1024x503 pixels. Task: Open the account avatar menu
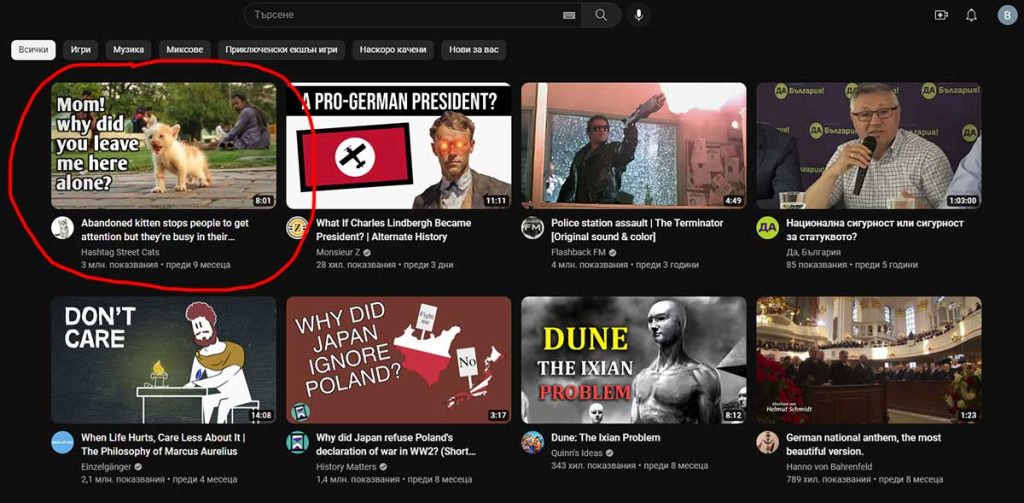point(1006,15)
